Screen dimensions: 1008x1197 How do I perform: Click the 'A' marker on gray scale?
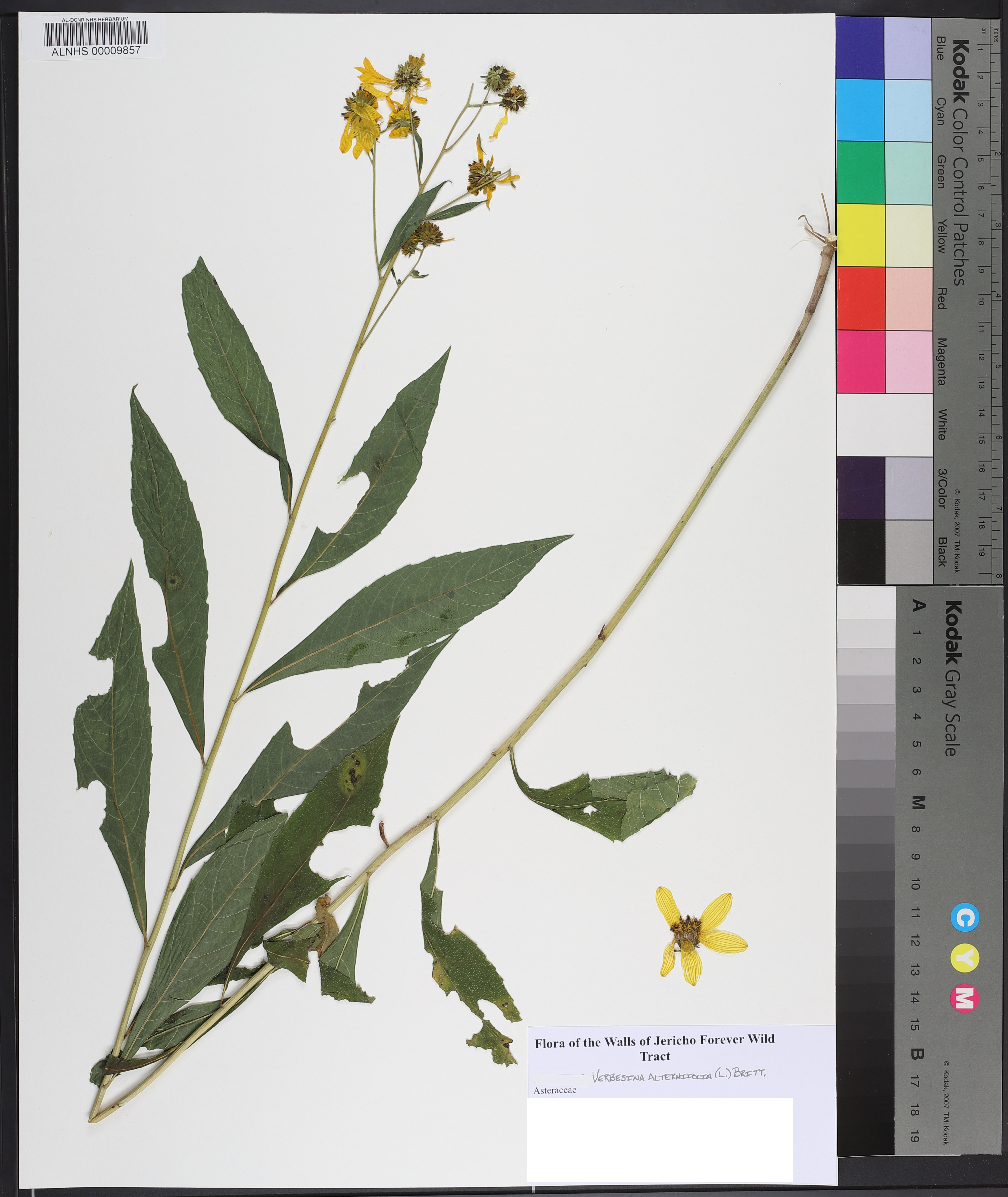point(918,605)
